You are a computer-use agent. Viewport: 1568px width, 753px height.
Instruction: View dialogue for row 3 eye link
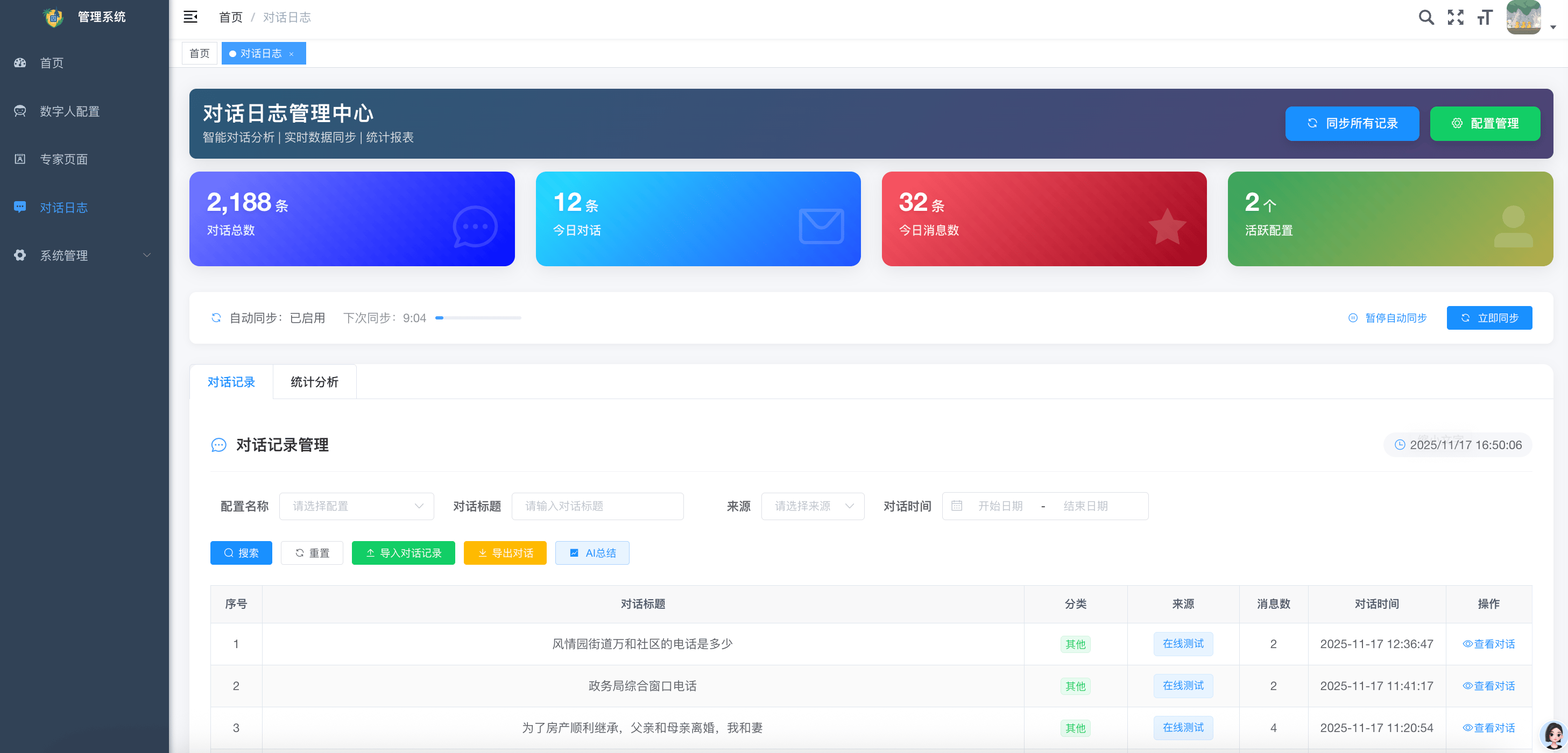click(1489, 728)
